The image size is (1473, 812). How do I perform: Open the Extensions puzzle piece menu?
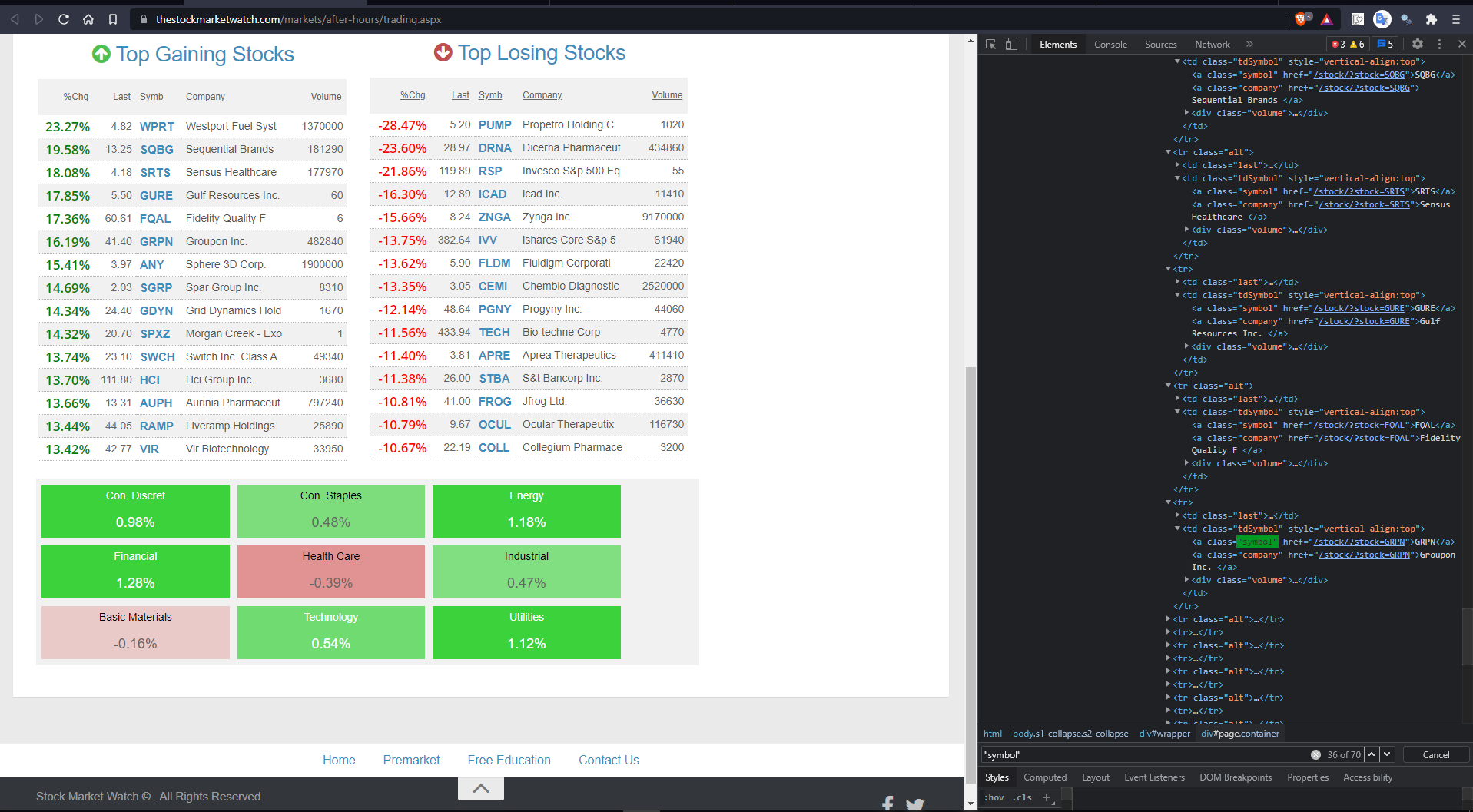(x=1431, y=19)
